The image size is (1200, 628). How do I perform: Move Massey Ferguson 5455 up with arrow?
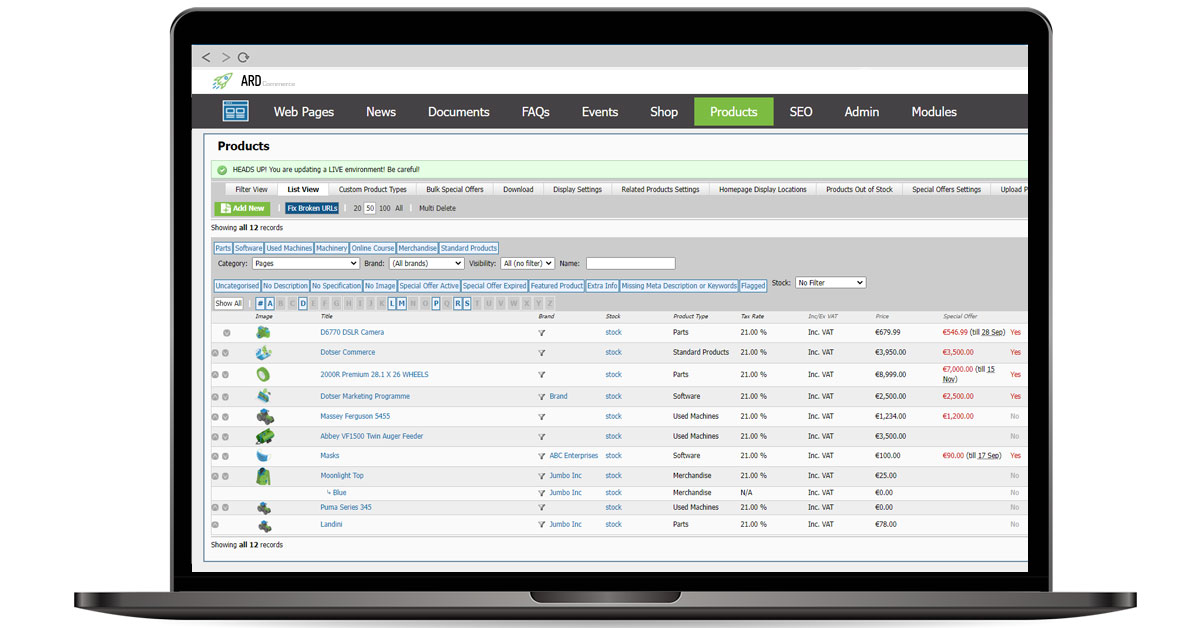point(215,416)
